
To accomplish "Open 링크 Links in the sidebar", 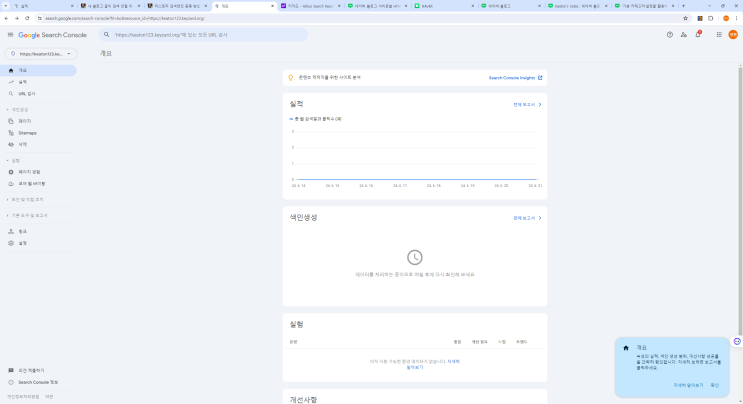I will tap(38, 232).
